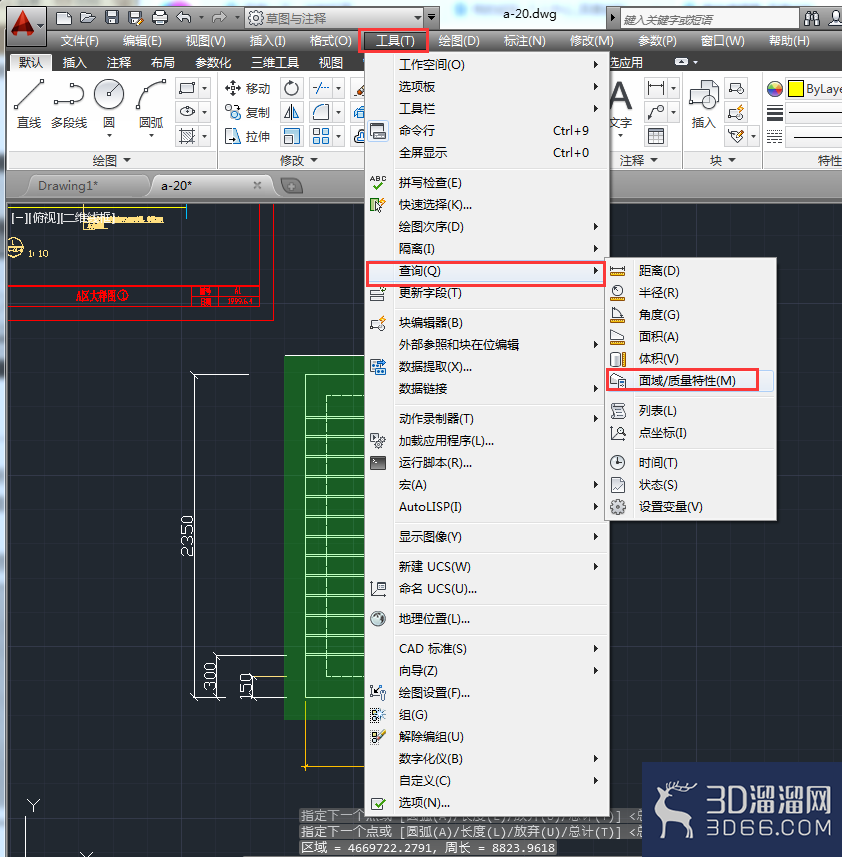The image size is (842, 857).
Task: Click the yellow ByLayer color swatch
Action: pyautogui.click(x=796, y=89)
